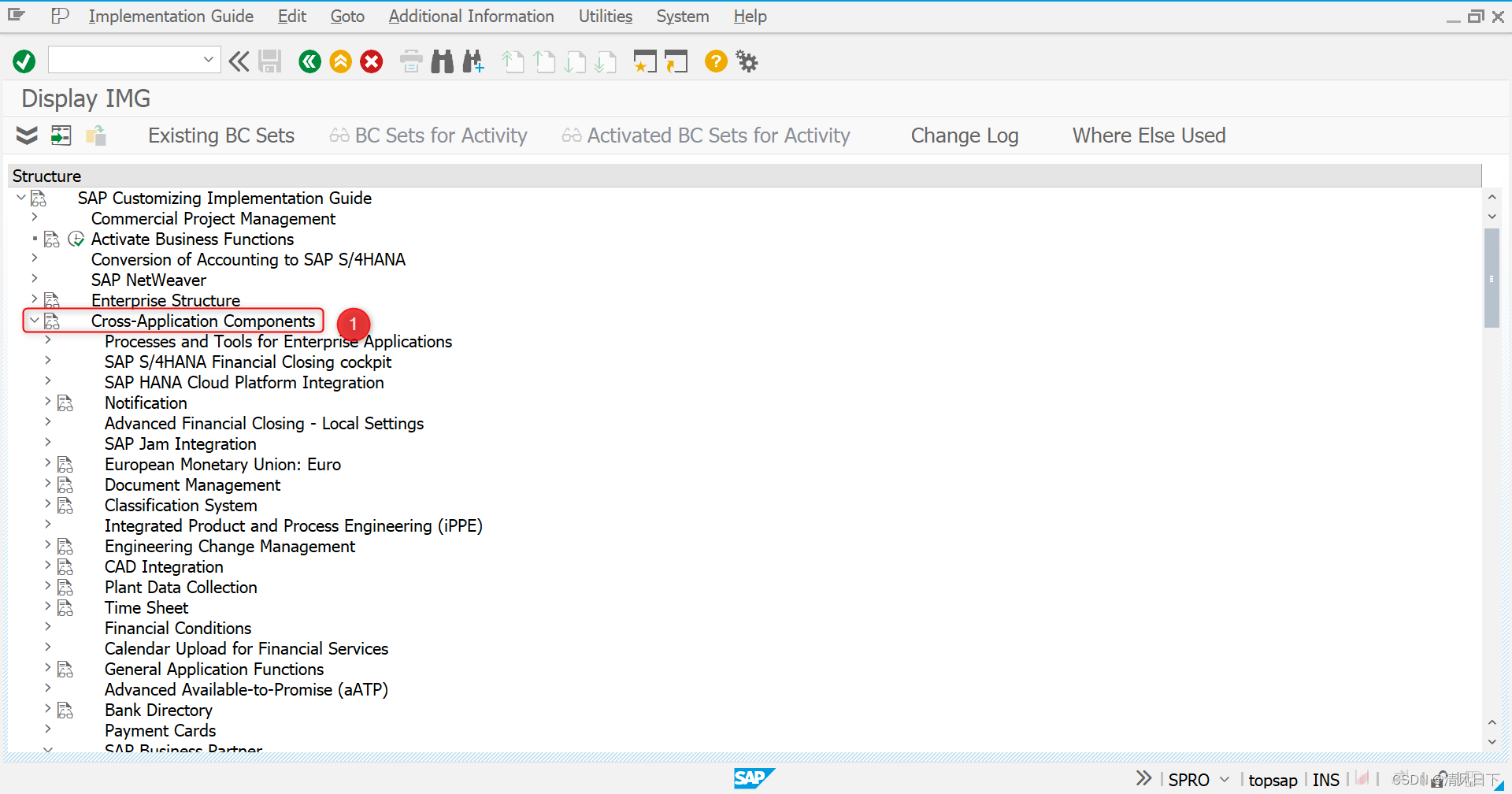Click the vertical scrollbar thumb of the tree
The height and width of the screenshot is (794, 1512).
pyautogui.click(x=1492, y=277)
